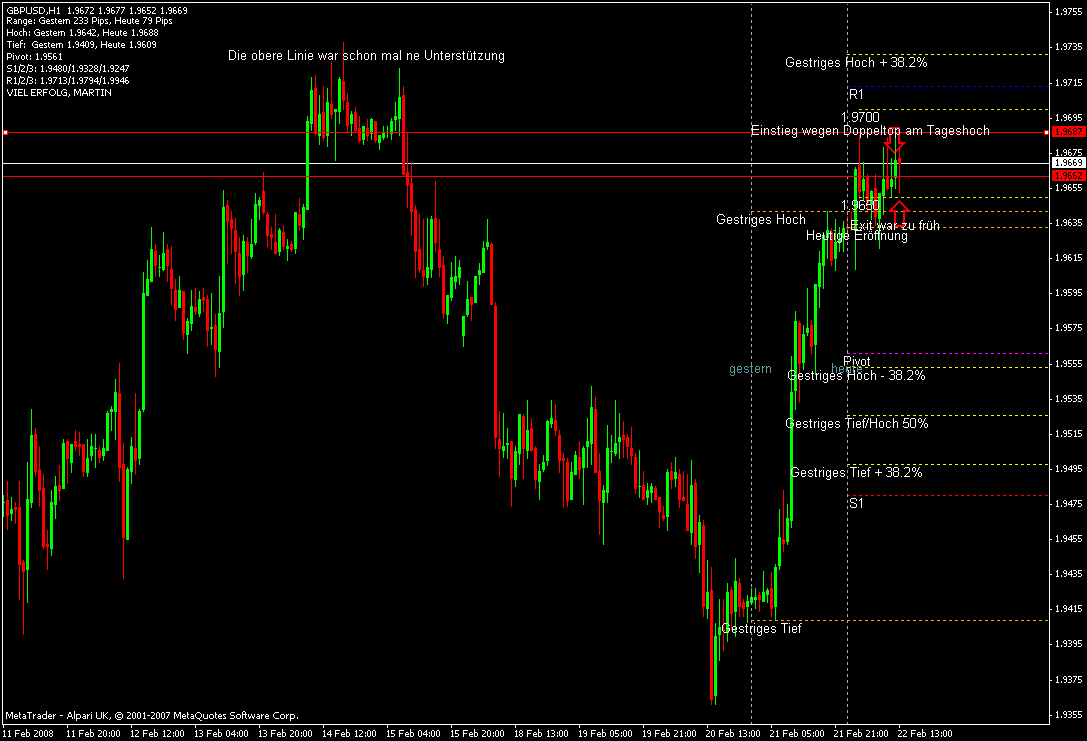The width and height of the screenshot is (1087, 741).
Task: Click the '14 Feb 12:00' time axis label
Action: [349, 733]
